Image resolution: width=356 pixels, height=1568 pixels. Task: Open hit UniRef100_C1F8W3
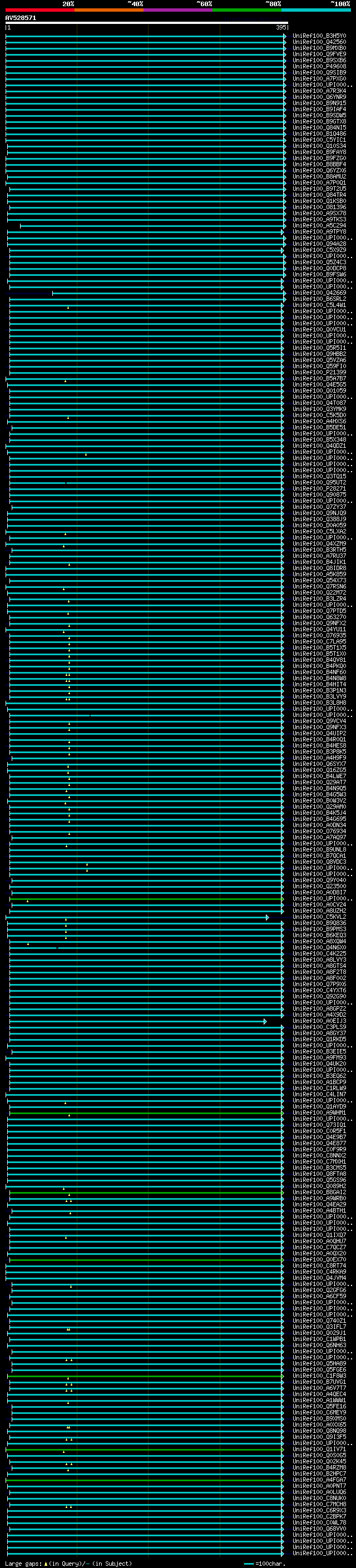[x=319, y=1376]
